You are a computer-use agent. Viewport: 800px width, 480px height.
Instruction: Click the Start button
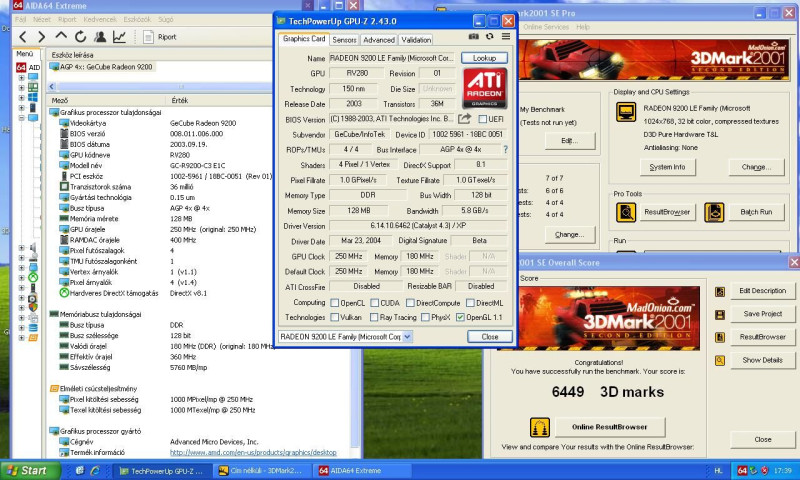30,470
